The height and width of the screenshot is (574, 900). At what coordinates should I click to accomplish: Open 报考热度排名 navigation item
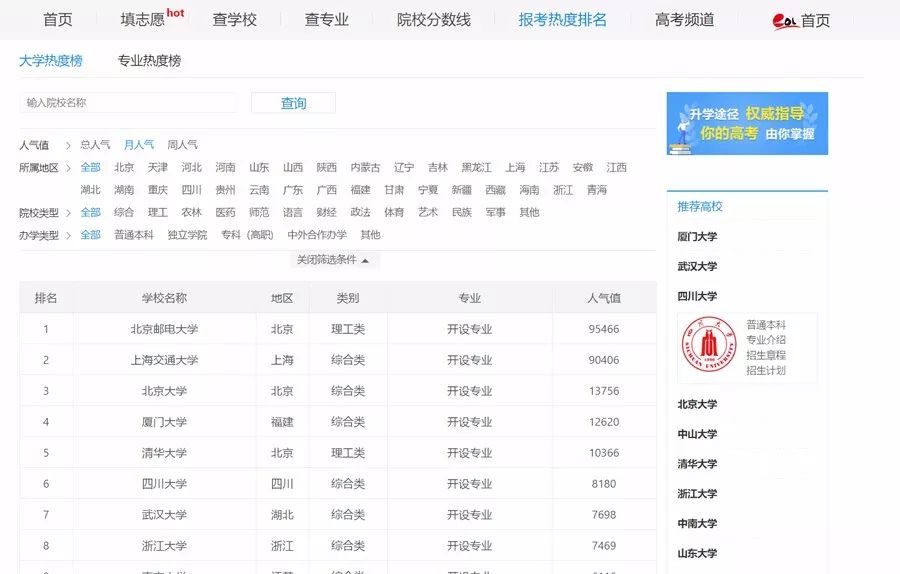(562, 20)
